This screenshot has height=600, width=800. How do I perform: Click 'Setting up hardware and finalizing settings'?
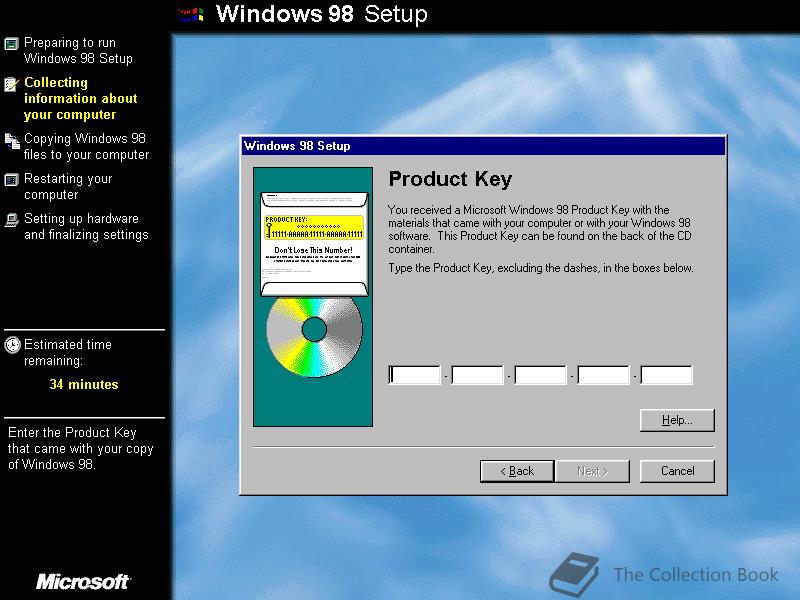[x=86, y=227]
